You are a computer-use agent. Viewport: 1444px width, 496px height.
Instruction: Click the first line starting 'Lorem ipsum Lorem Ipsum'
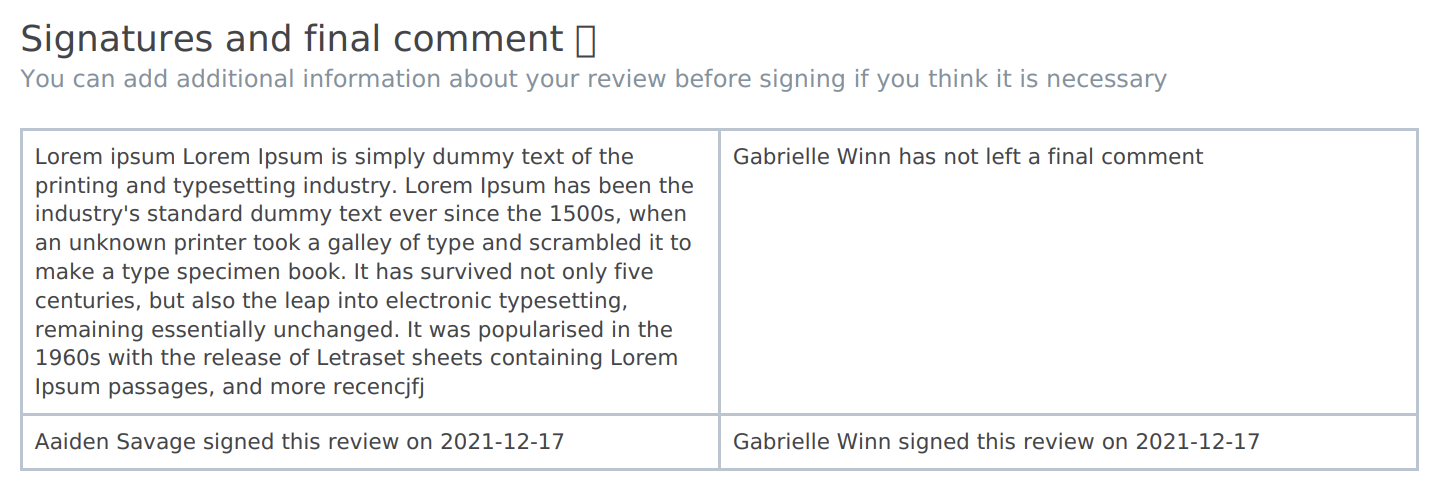click(334, 157)
